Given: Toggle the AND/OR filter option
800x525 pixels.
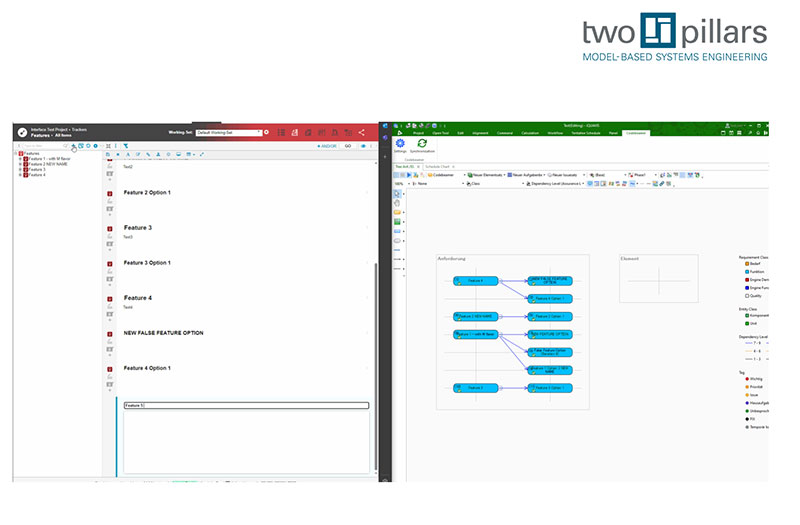Looking at the screenshot, I should click(326, 146).
